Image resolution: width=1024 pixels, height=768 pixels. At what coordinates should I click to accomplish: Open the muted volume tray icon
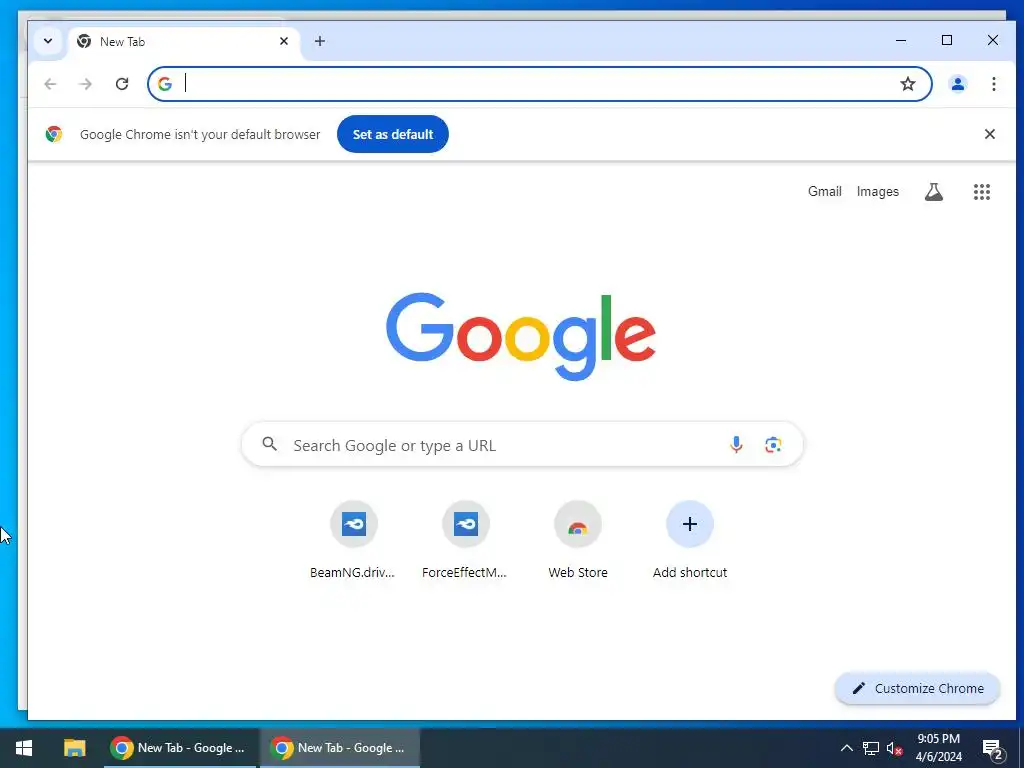point(894,748)
